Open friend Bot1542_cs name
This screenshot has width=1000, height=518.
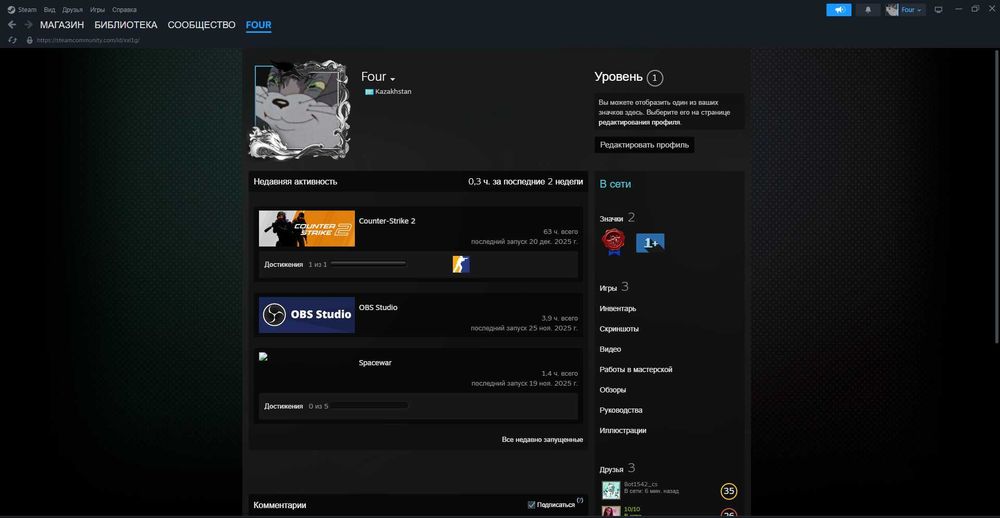tap(641, 484)
